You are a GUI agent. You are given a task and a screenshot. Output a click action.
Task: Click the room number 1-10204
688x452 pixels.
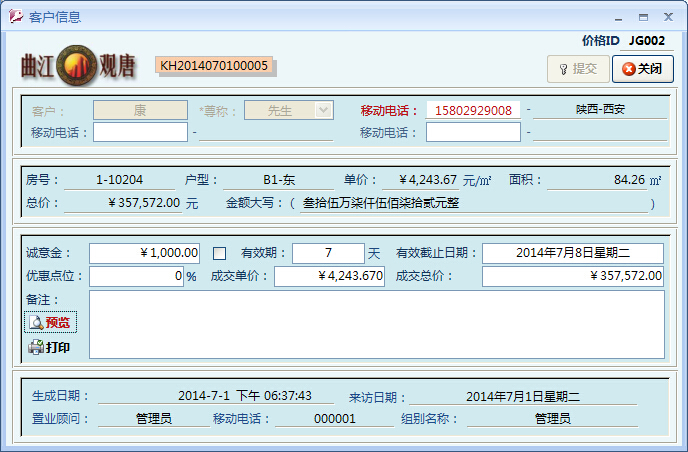119,179
